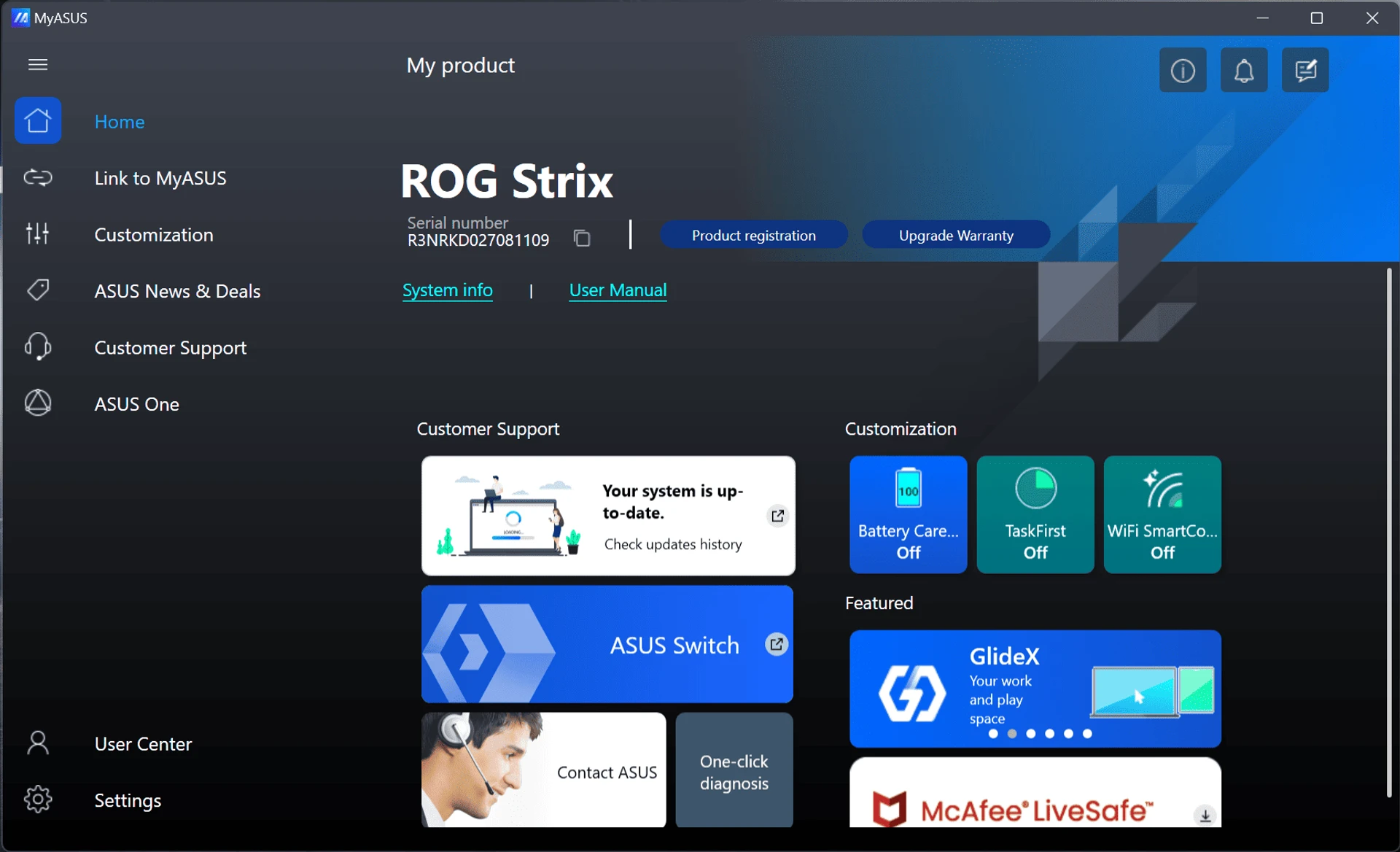Minimize the MyASUS window

click(1263, 18)
